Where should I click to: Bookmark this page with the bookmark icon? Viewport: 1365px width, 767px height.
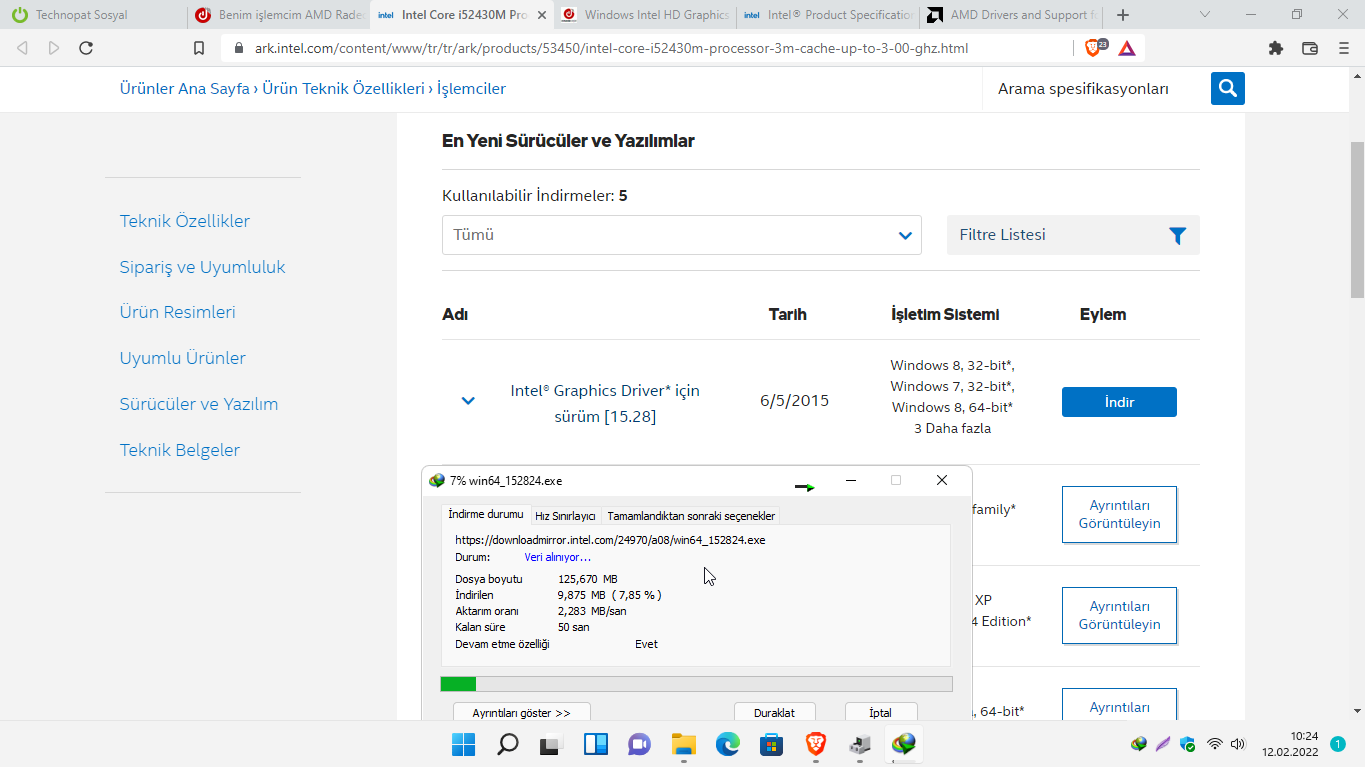(x=199, y=48)
